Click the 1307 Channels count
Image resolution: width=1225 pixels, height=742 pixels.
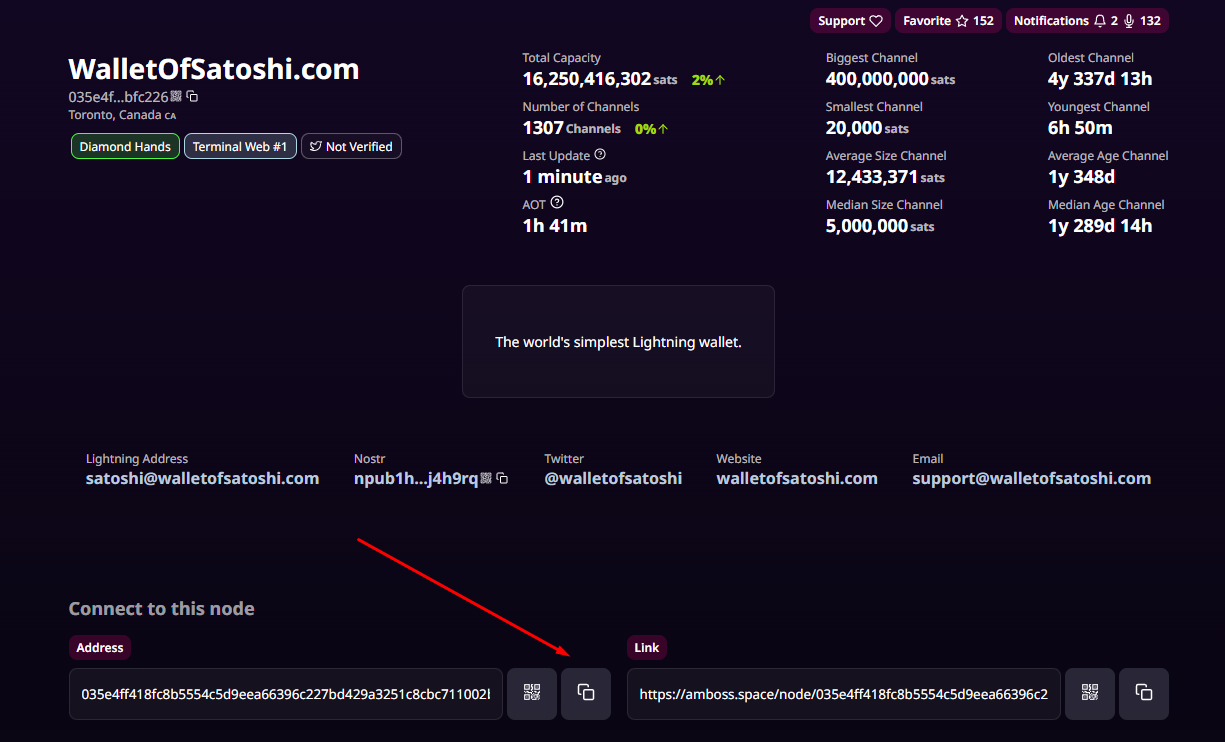pos(572,128)
